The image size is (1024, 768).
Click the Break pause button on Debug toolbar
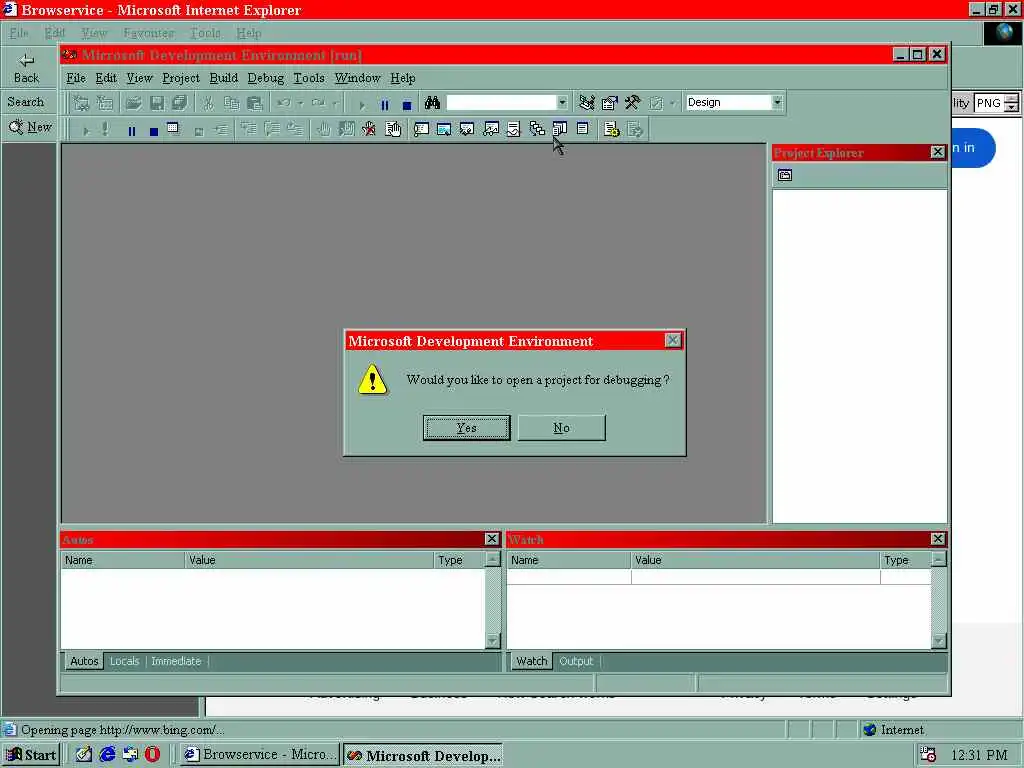tap(132, 131)
